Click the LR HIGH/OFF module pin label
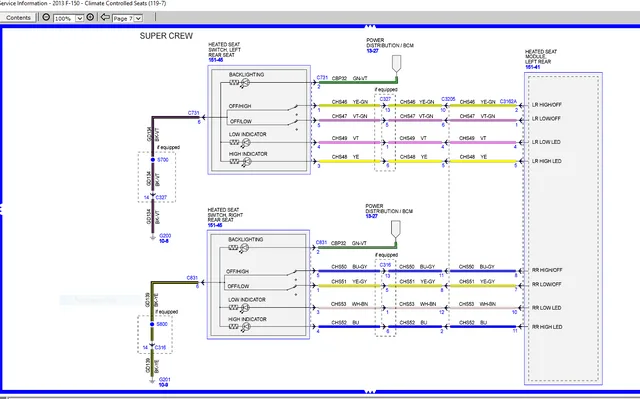Image resolution: width=640 pixels, height=399 pixels. (x=547, y=105)
